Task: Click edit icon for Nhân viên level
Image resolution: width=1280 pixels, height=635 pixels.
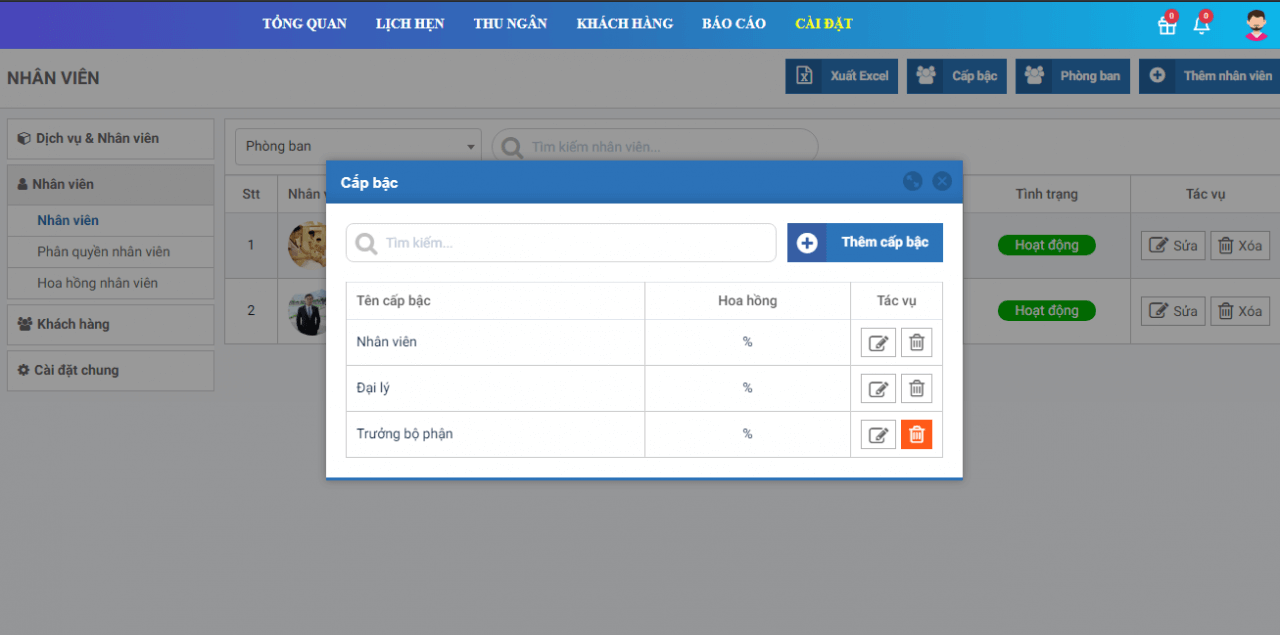Action: [878, 343]
